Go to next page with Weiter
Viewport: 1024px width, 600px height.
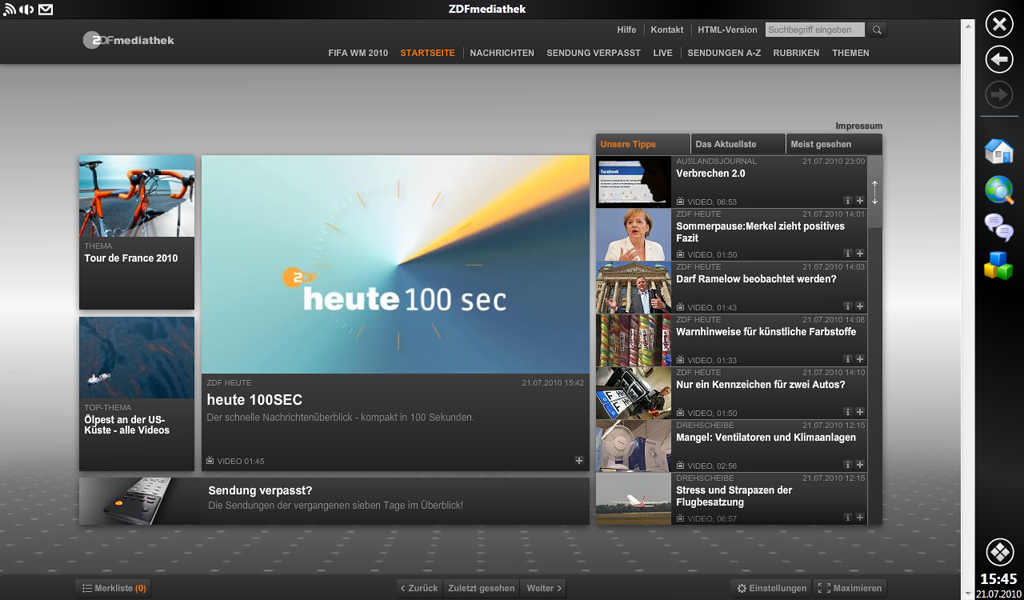[x=544, y=588]
